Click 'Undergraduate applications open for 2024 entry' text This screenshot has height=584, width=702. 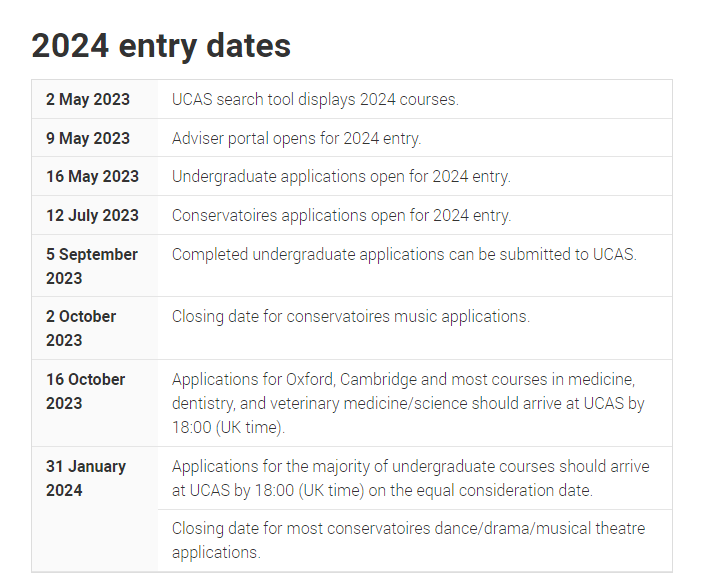coord(341,176)
